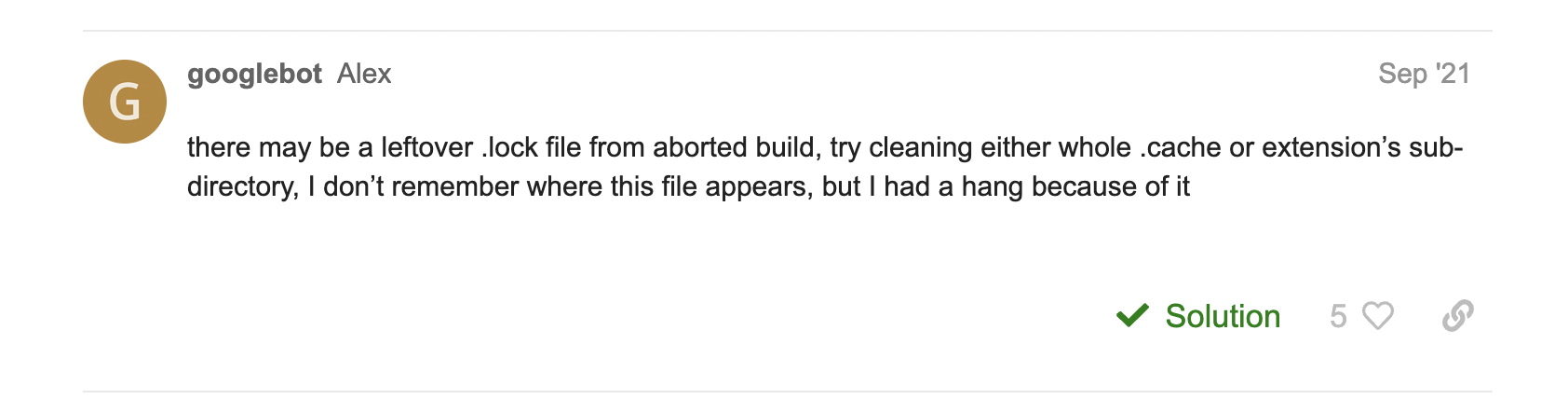
Task: Click googlebot's round G avatar
Action: coord(125,102)
